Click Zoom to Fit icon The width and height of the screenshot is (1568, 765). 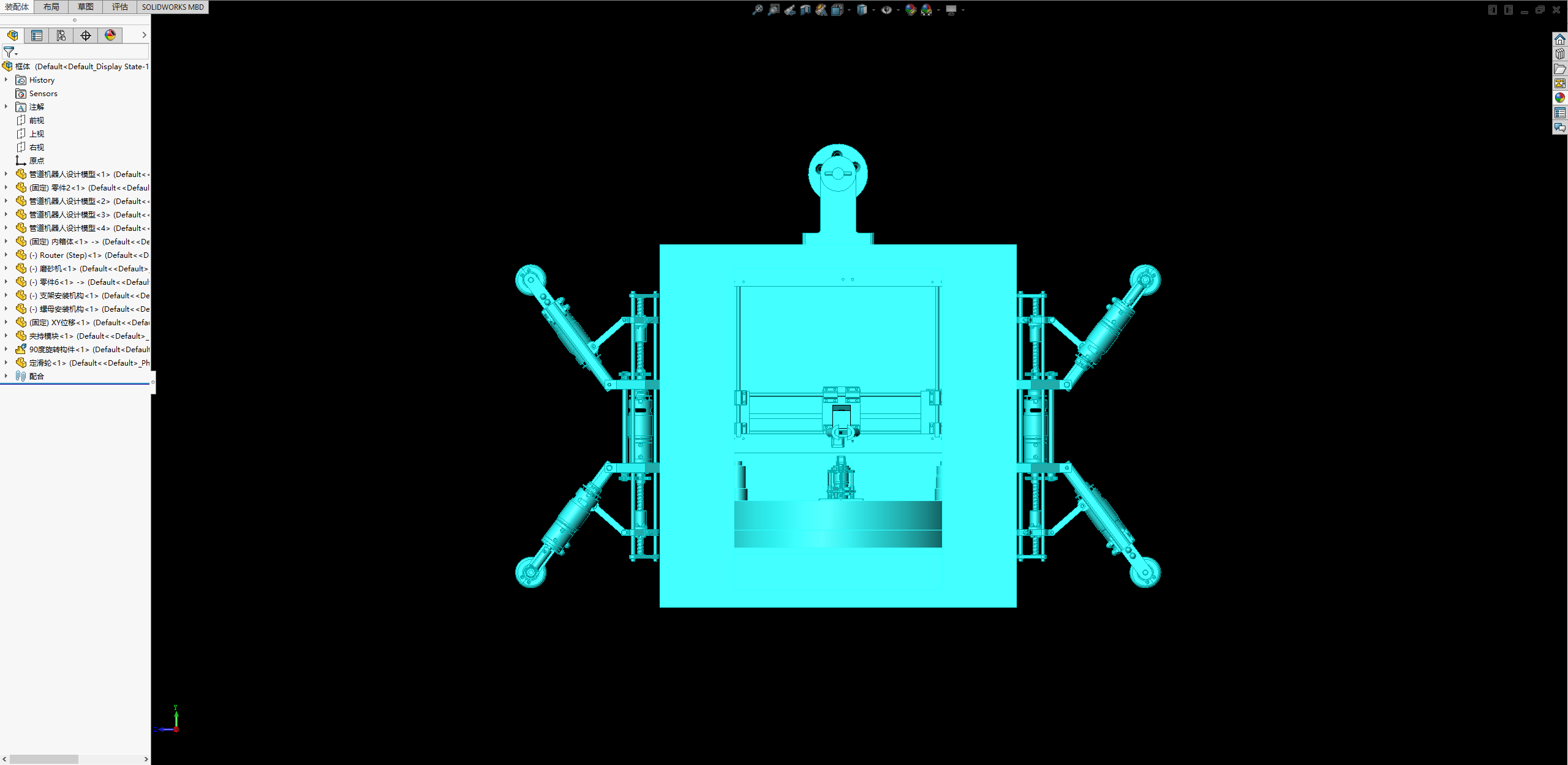coord(758,10)
